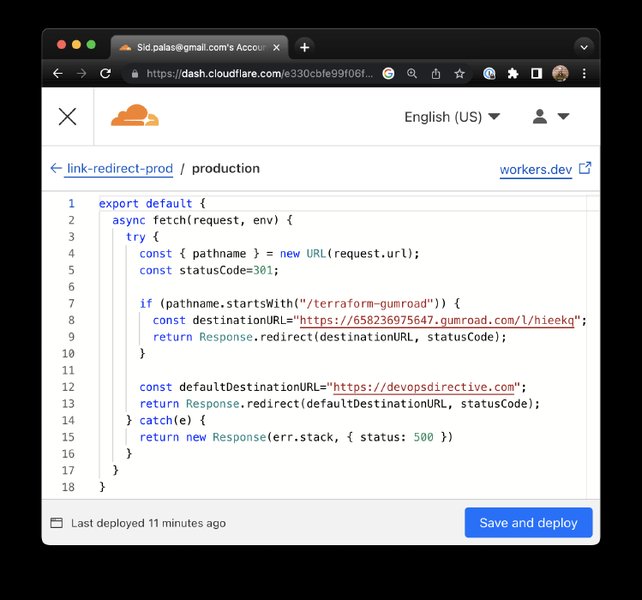Click 'err.stack' on line 15

tap(303, 437)
